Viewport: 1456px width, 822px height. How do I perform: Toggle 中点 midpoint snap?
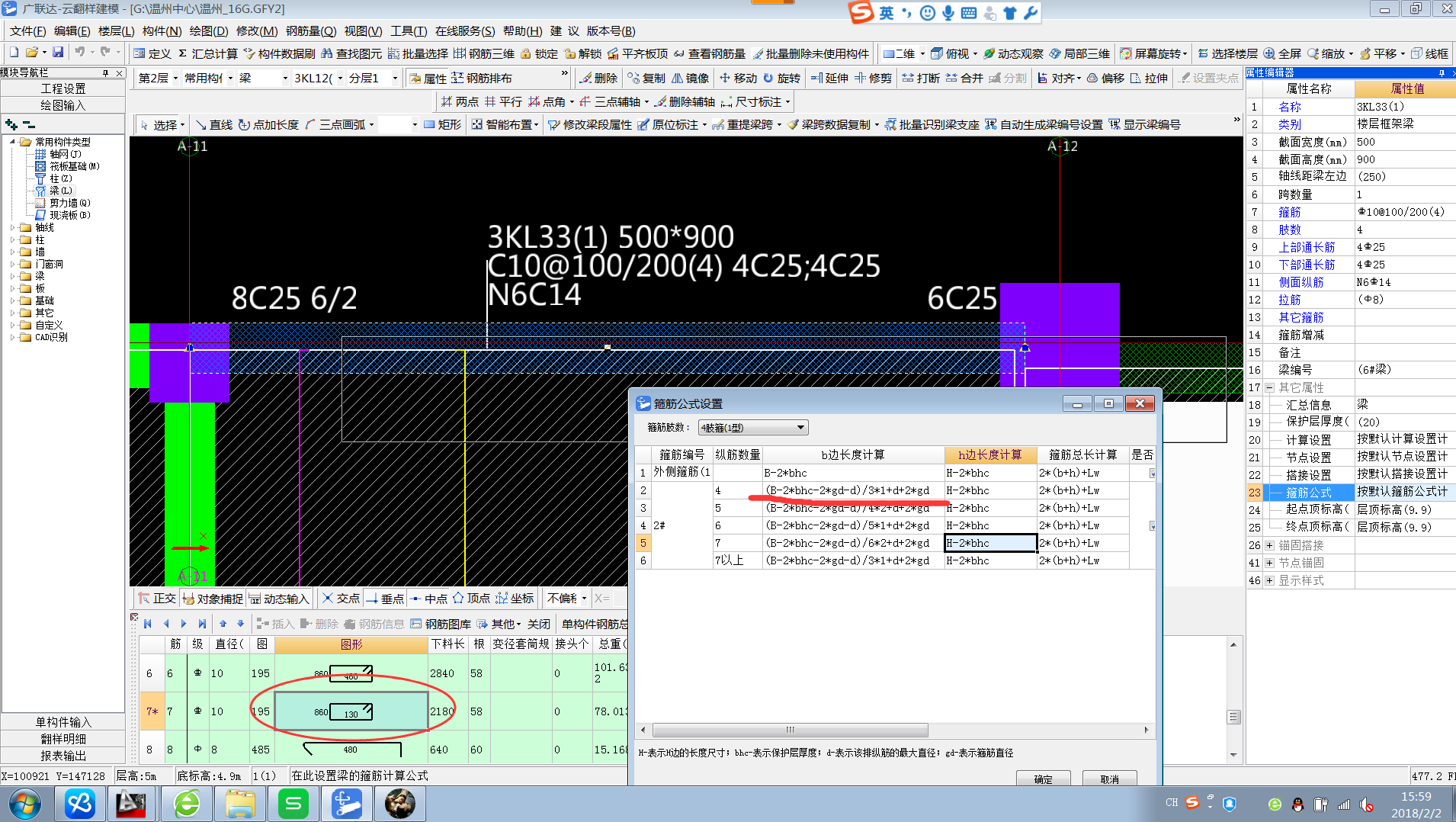pos(428,599)
